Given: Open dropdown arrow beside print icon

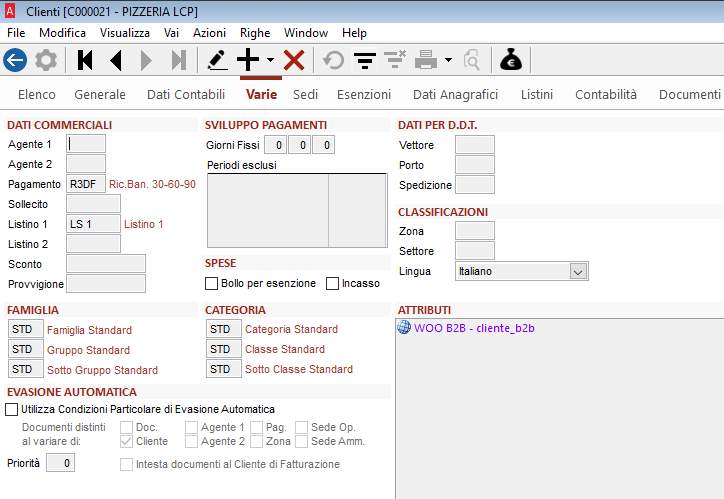Looking at the screenshot, I should tap(448, 60).
